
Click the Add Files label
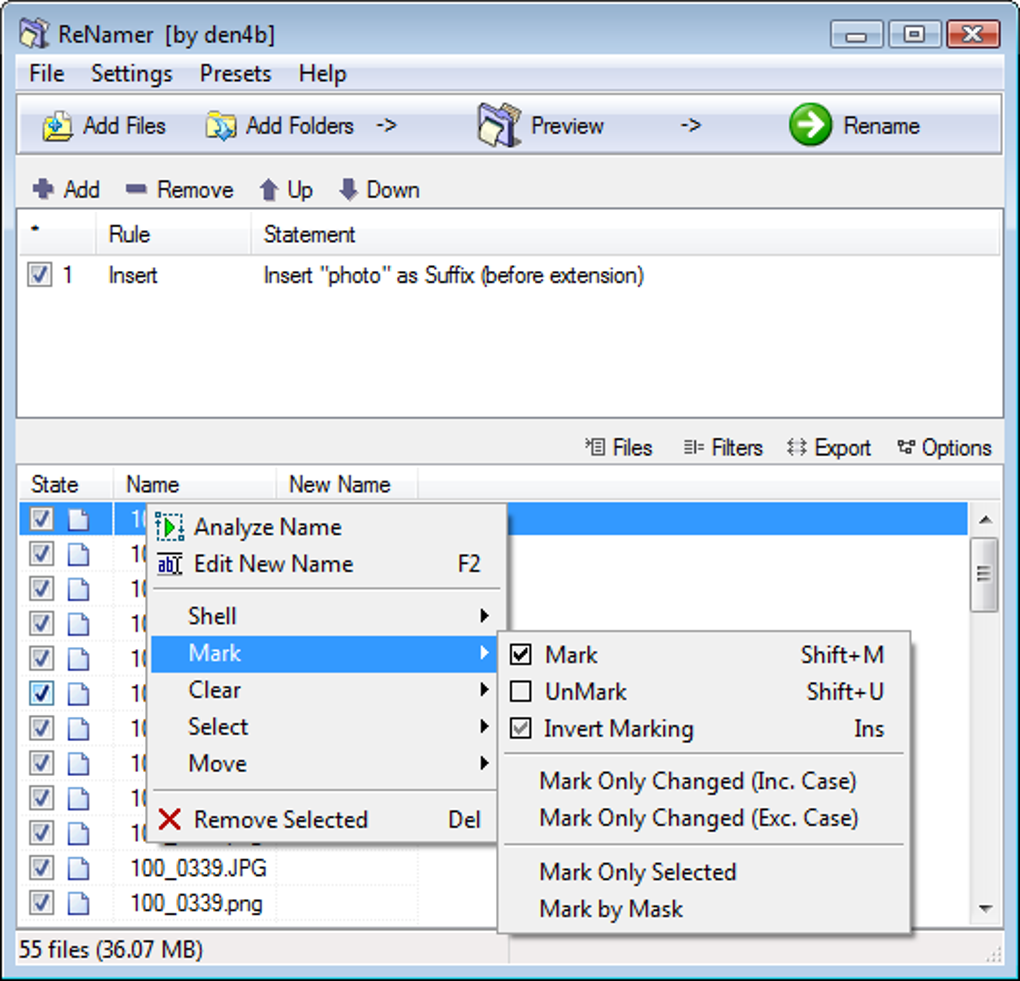click(124, 126)
